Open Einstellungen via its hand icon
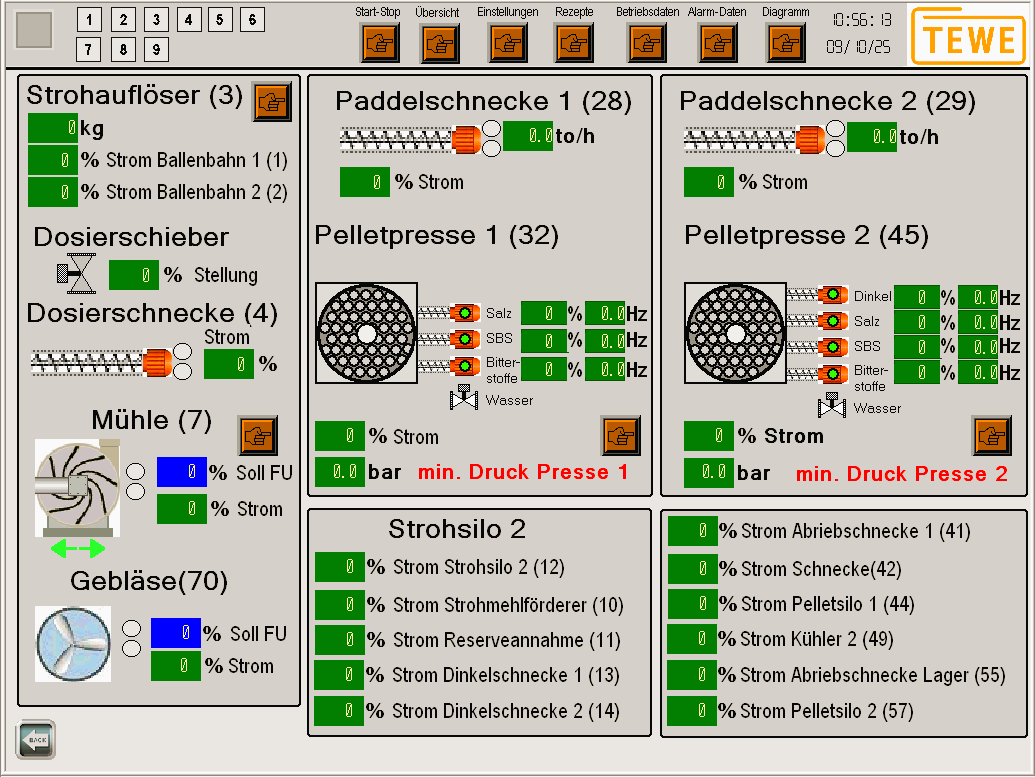1035x777 pixels. click(x=508, y=43)
